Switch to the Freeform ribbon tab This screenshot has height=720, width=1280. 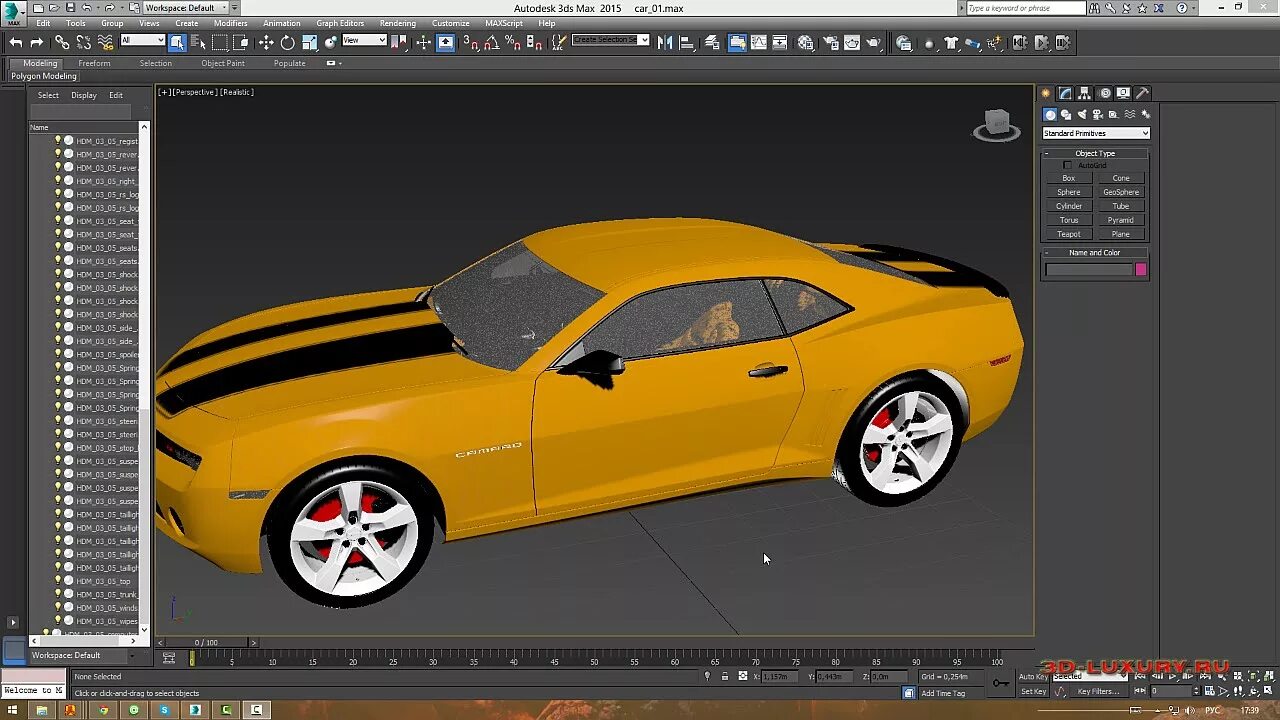[94, 63]
